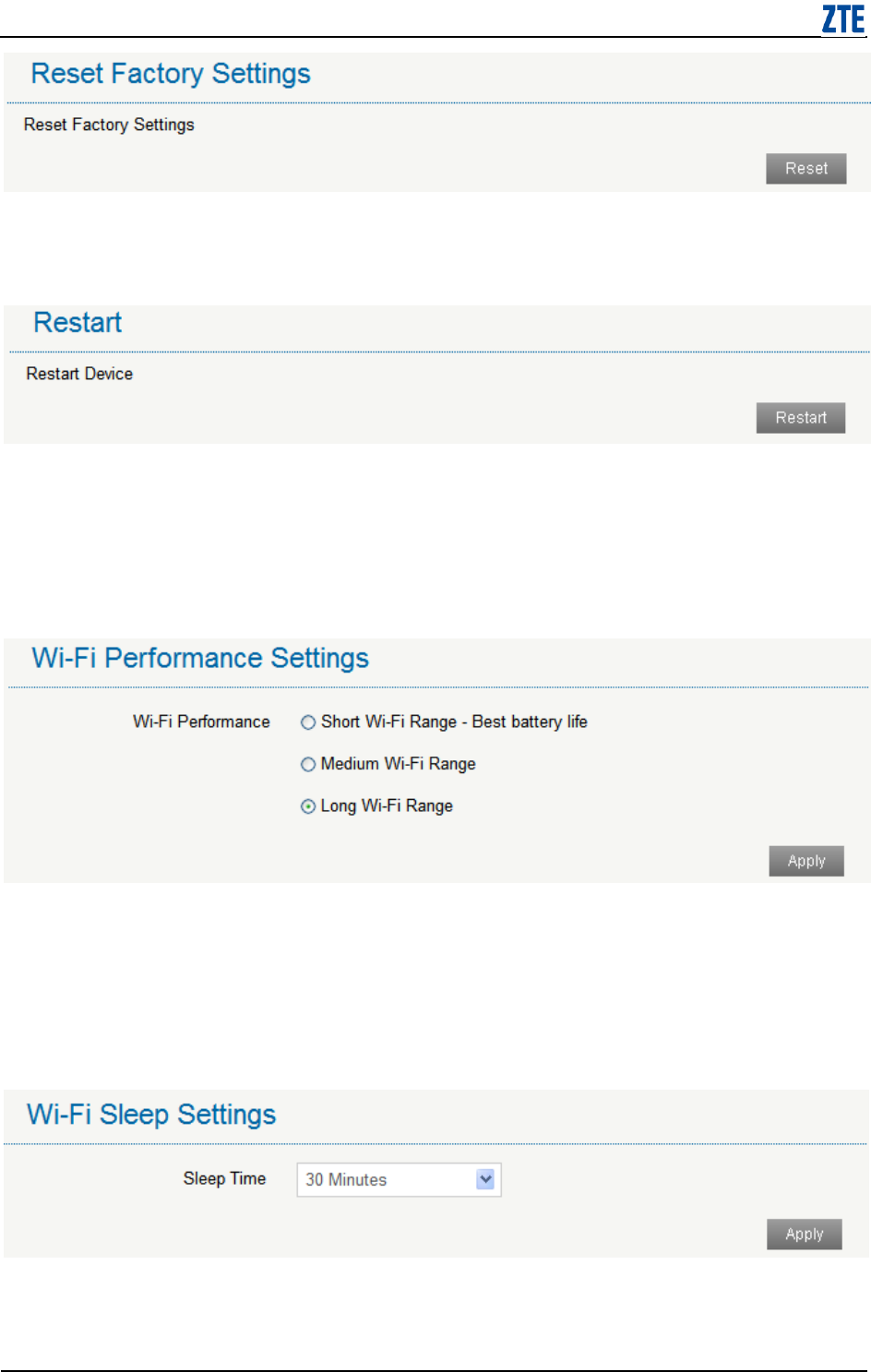Viewport: 871px width, 1372px height.
Task: Click the 30 Minutes sleep time box
Action: (x=399, y=1180)
